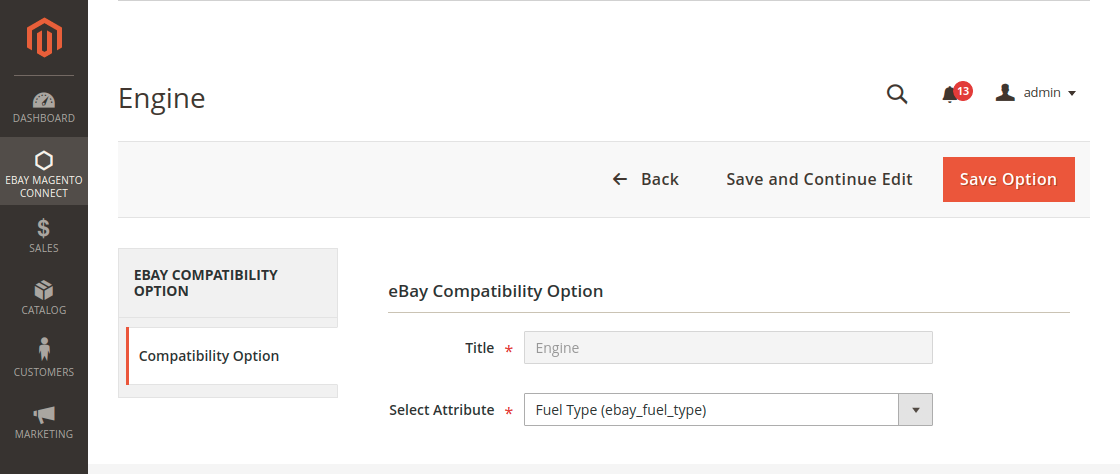Open the Dashboard gauge icon
The image size is (1120, 474).
[44, 100]
